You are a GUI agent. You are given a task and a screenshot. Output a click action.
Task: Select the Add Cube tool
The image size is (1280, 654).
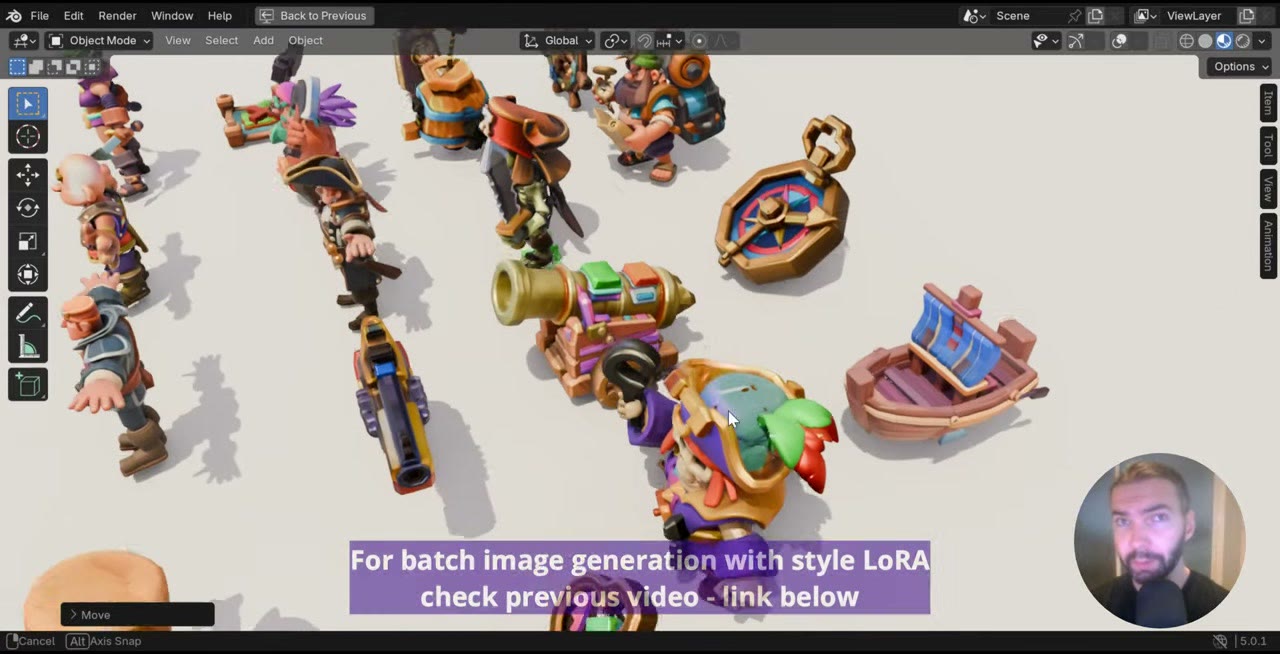click(x=28, y=385)
